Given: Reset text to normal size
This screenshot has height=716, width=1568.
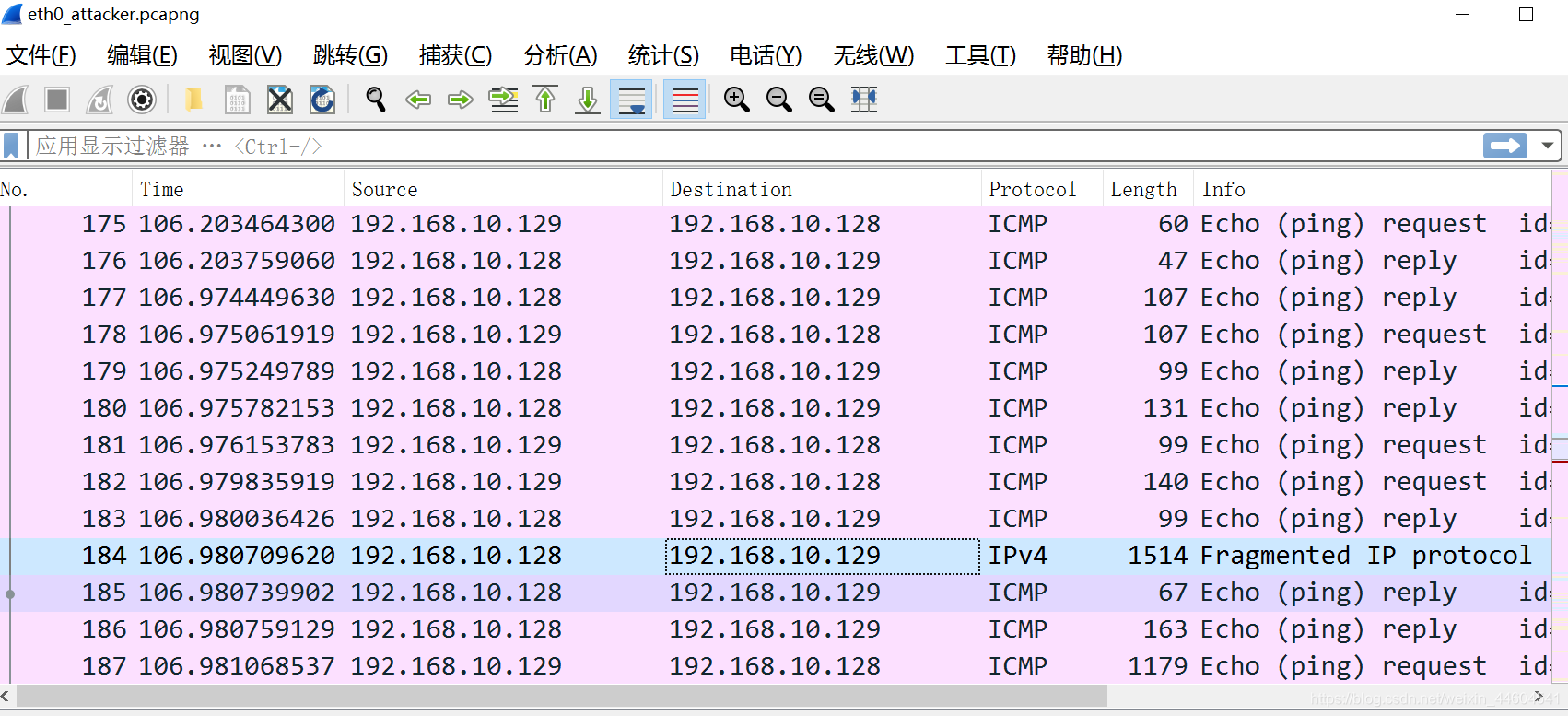Looking at the screenshot, I should click(822, 99).
